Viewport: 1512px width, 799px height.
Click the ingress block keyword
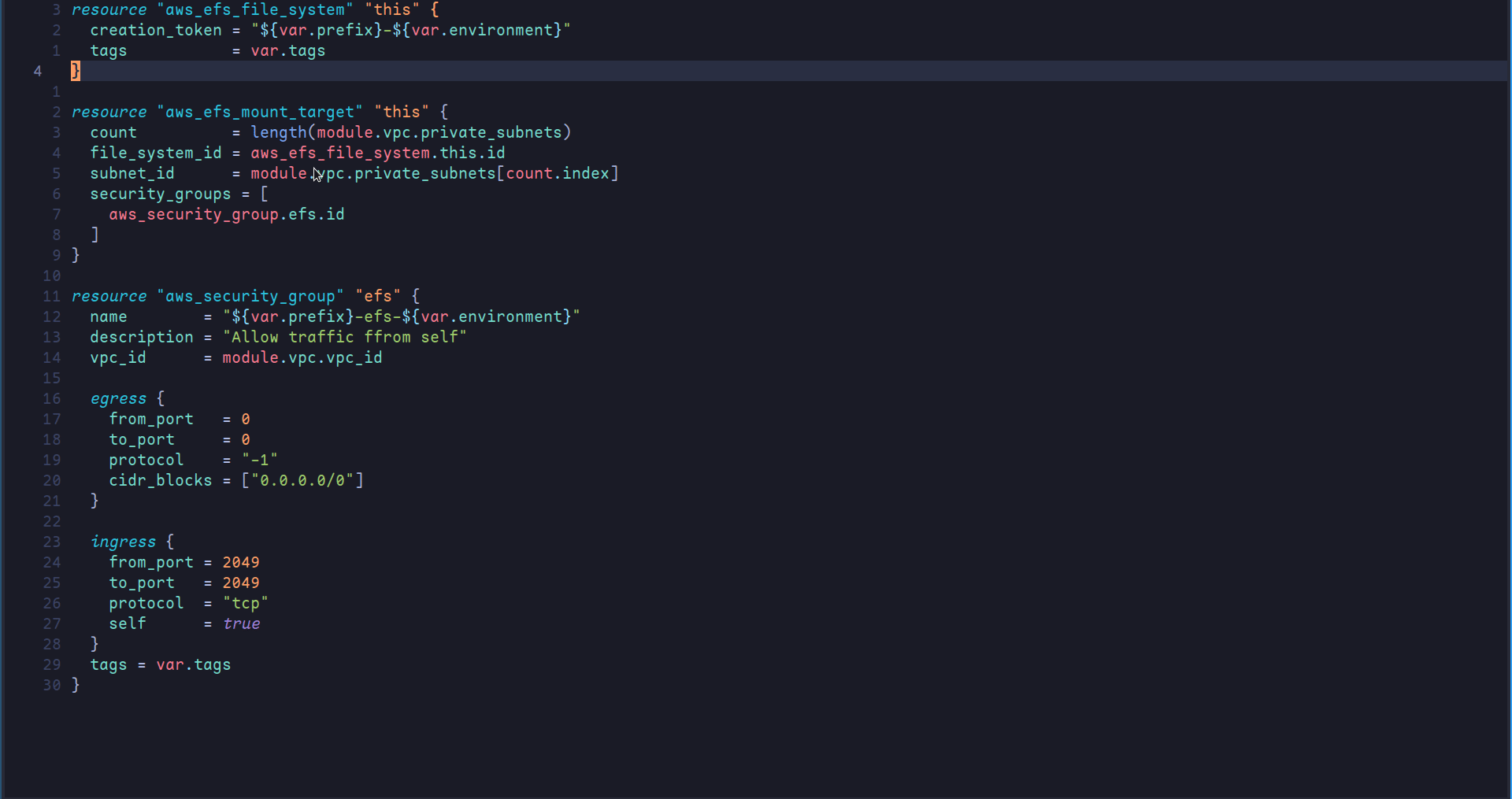pos(123,542)
